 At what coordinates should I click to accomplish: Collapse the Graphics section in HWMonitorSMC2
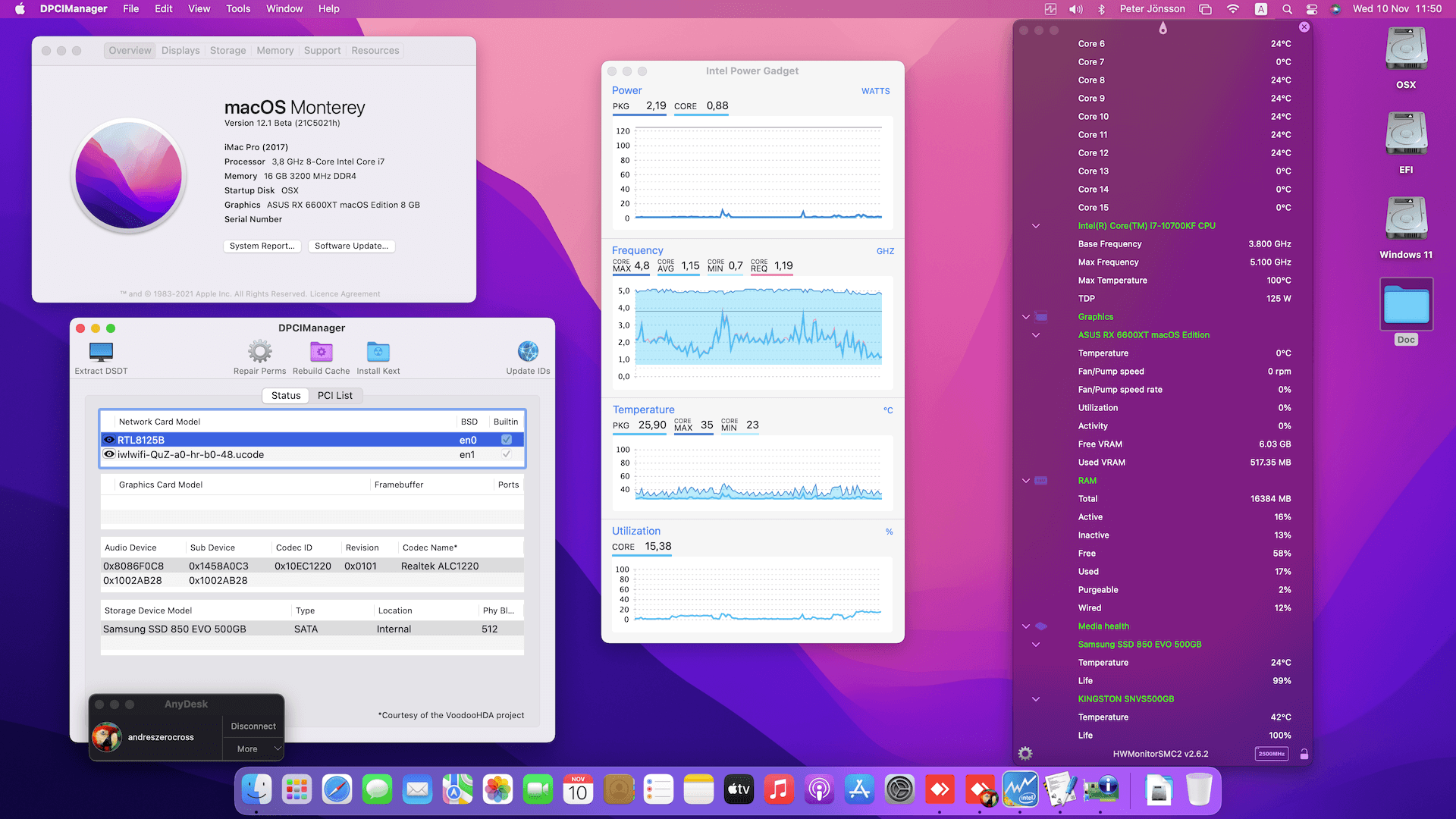[x=1026, y=317]
